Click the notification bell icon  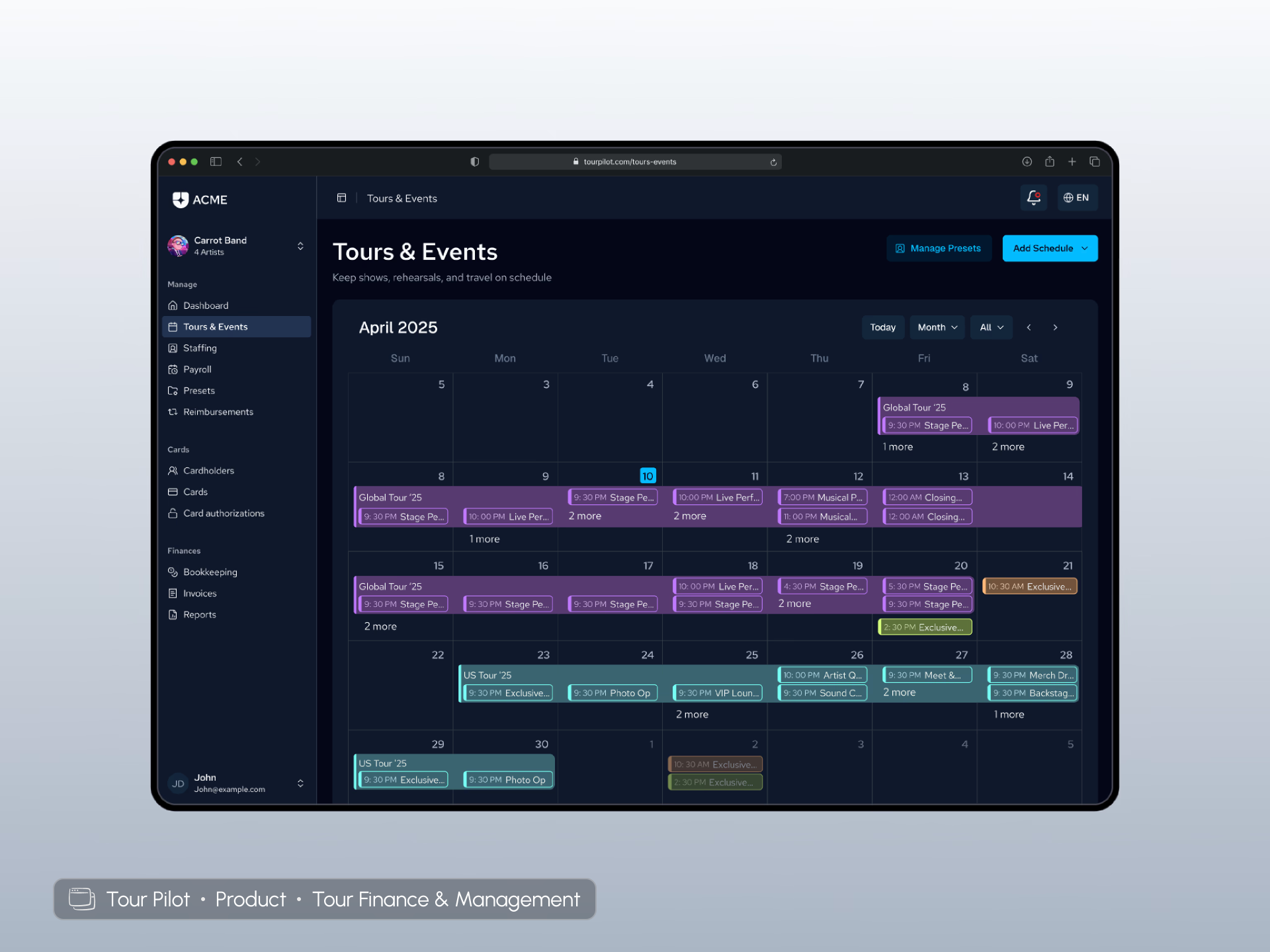tap(1033, 197)
